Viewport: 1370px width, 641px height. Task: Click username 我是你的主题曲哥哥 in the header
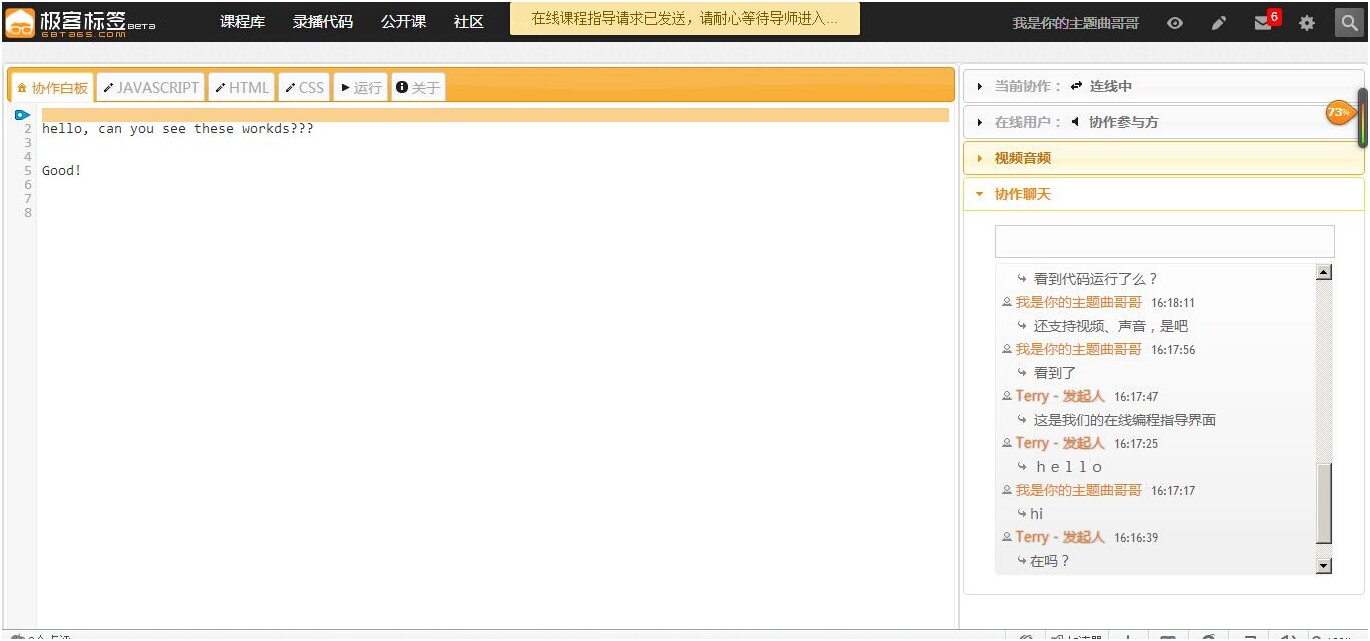tap(1076, 23)
